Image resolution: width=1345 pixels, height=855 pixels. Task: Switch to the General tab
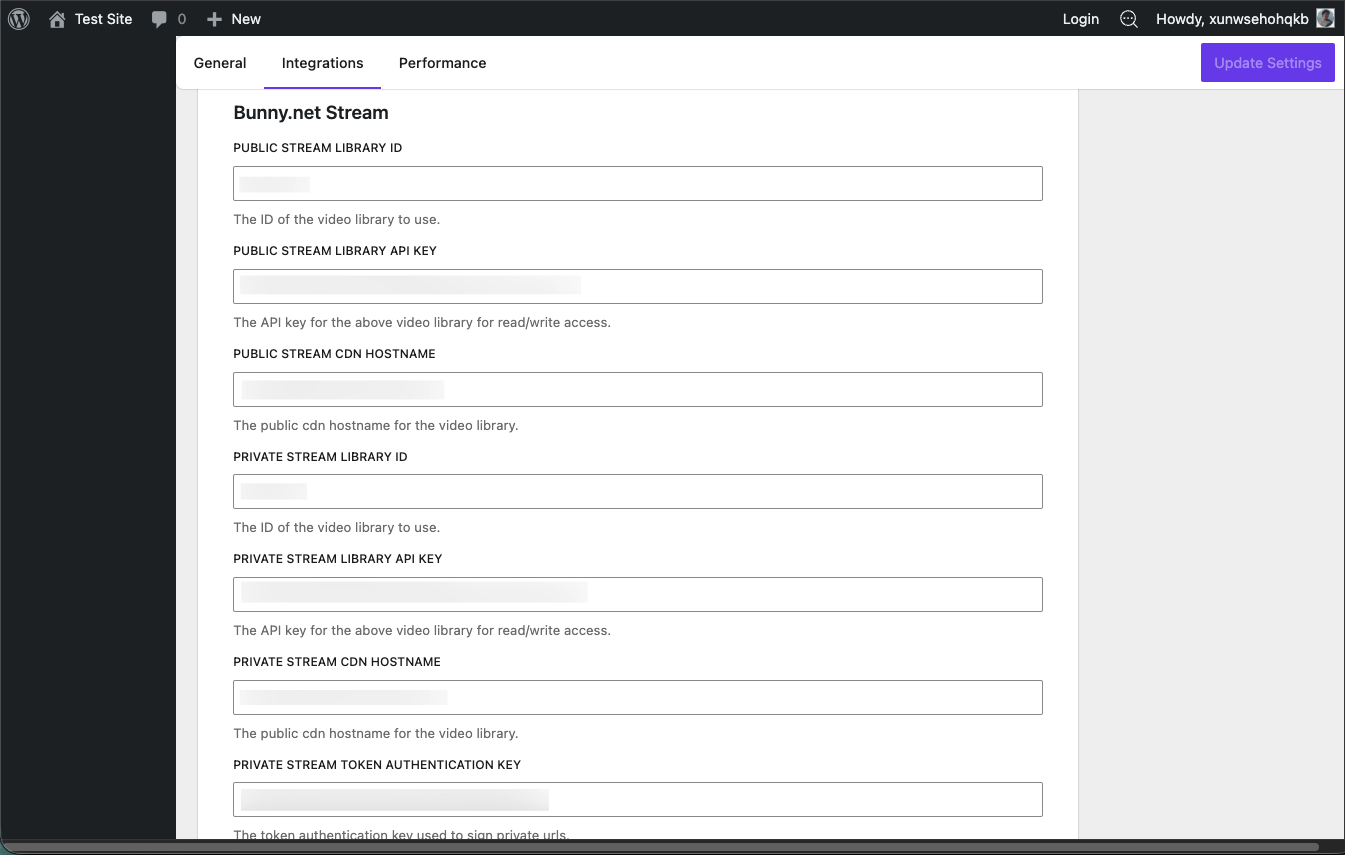tap(219, 62)
